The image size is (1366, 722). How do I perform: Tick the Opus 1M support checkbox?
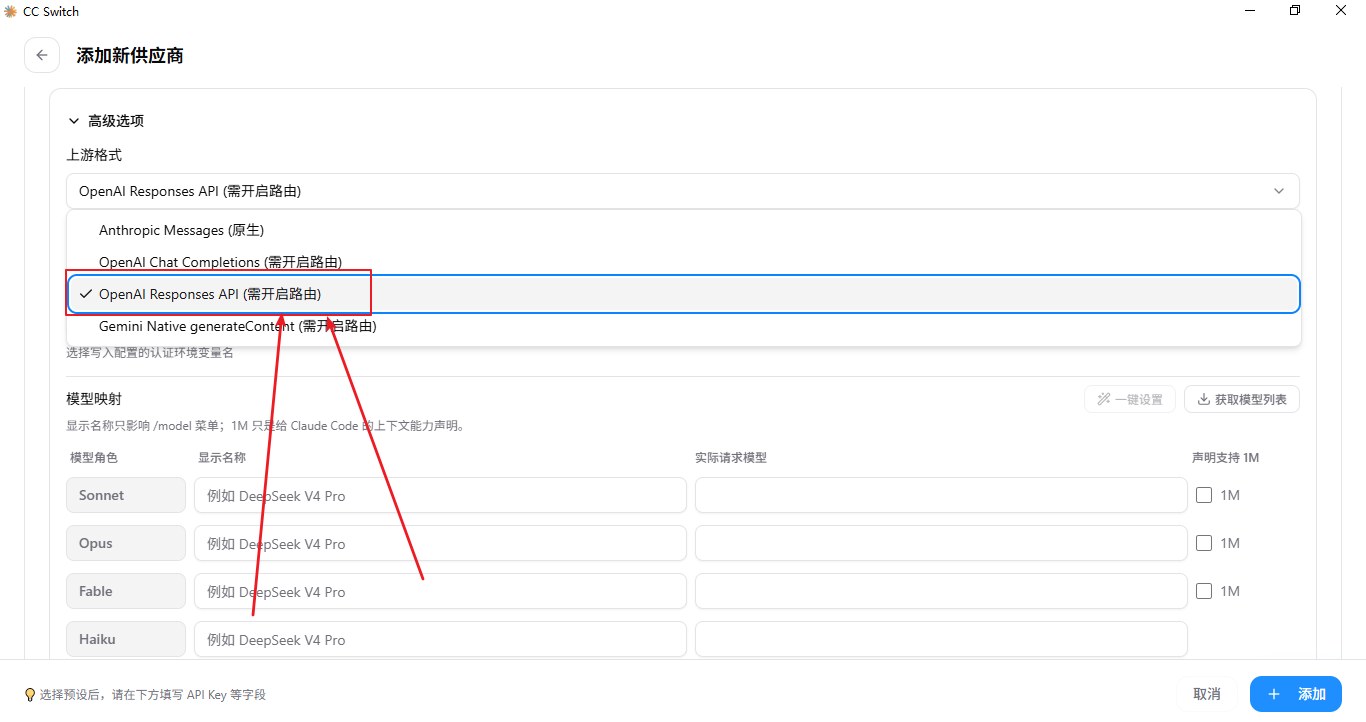coord(1204,543)
